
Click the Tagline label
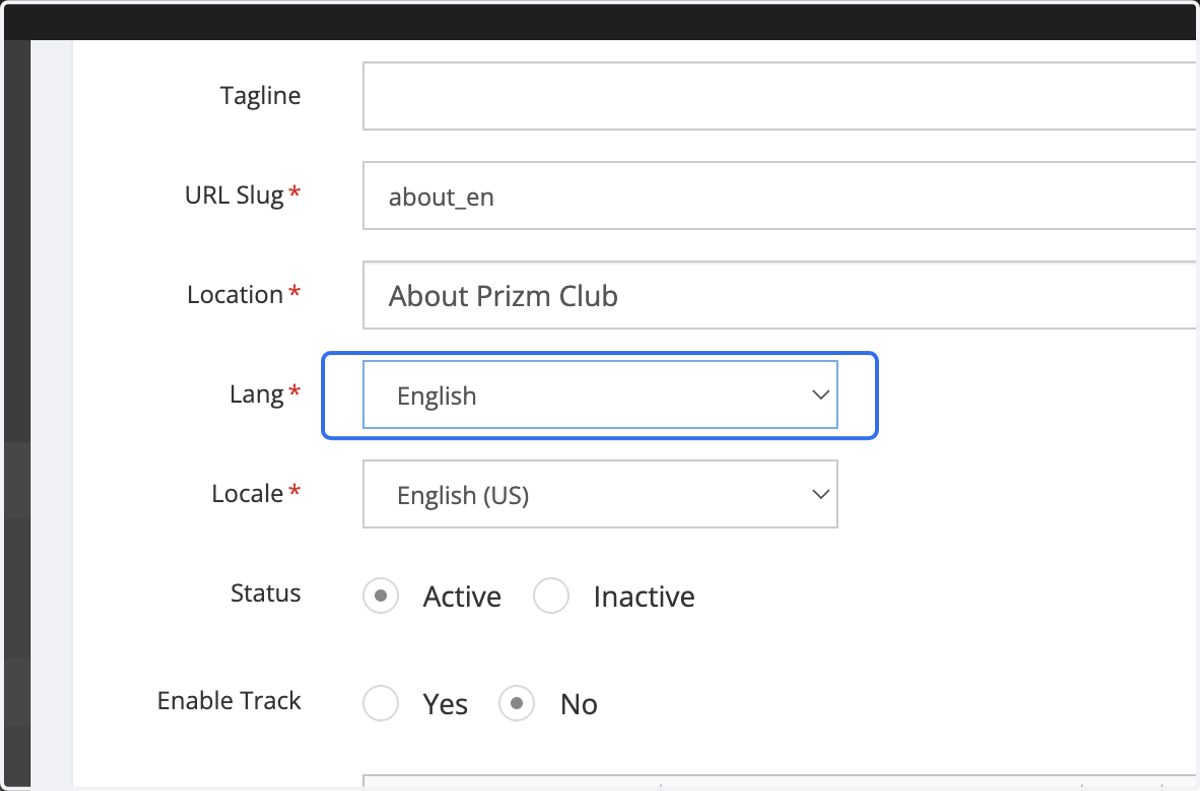click(260, 96)
